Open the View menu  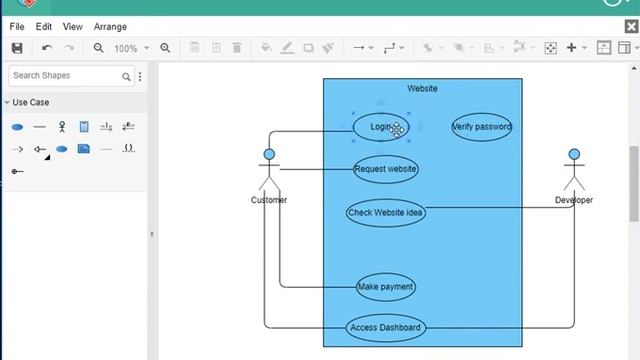(x=73, y=27)
